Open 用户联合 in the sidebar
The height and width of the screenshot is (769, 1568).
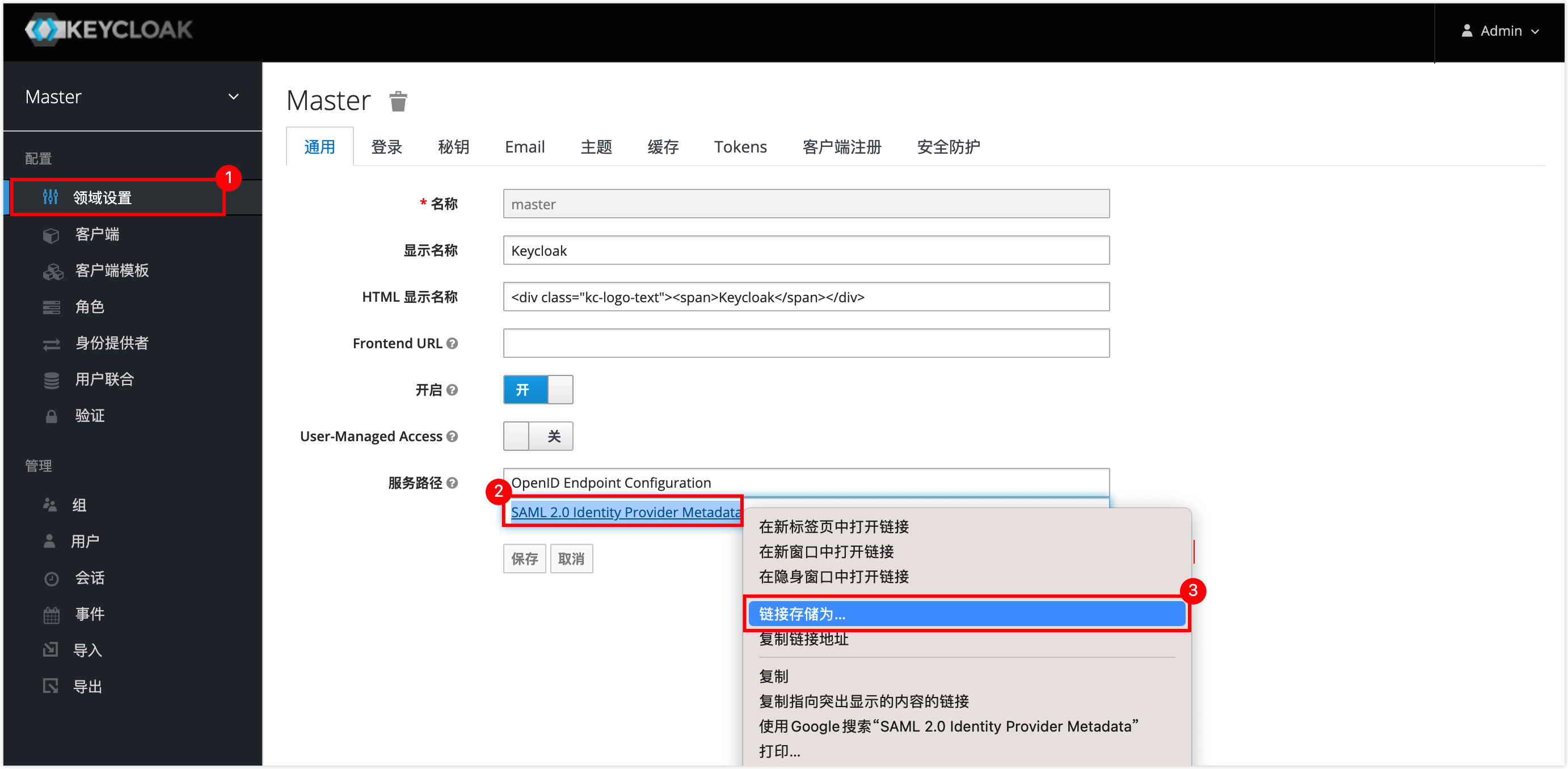(105, 380)
